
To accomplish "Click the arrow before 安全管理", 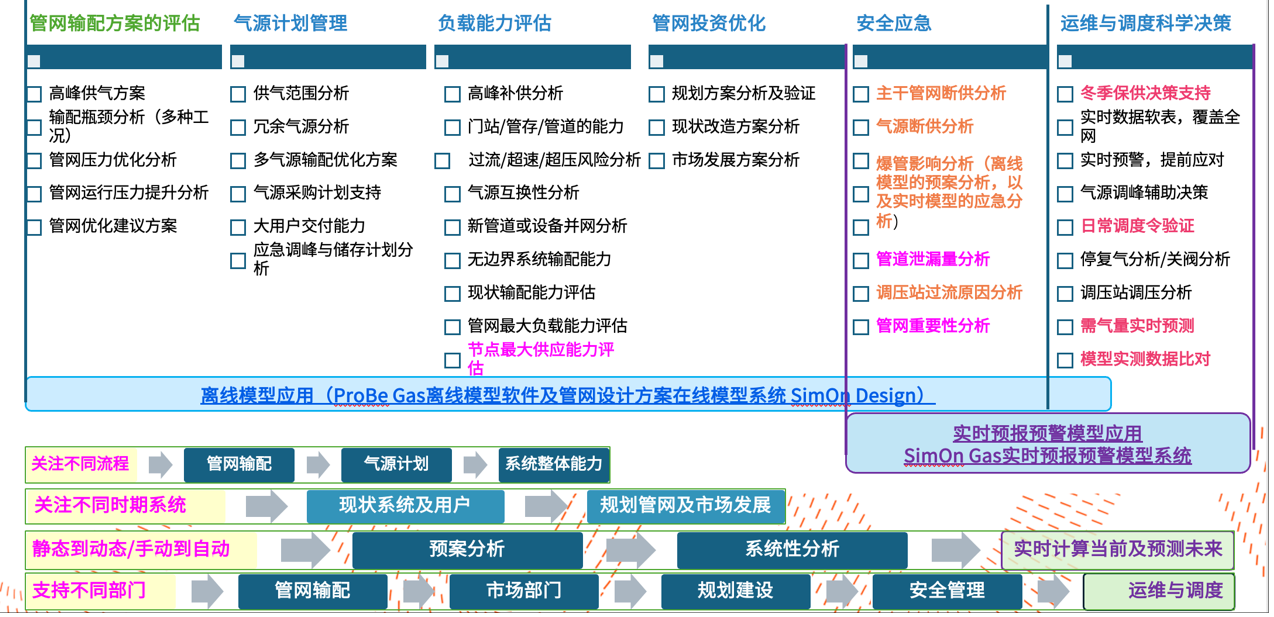I will tap(843, 591).
